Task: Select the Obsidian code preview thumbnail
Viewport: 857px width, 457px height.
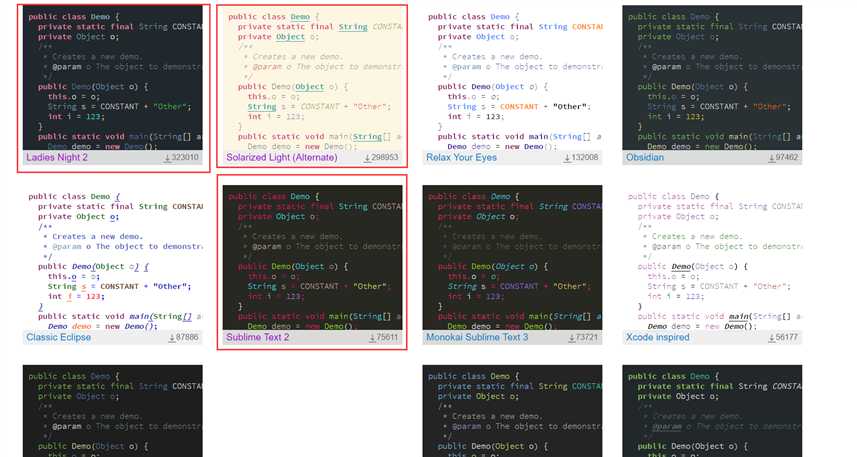Action: [712, 78]
